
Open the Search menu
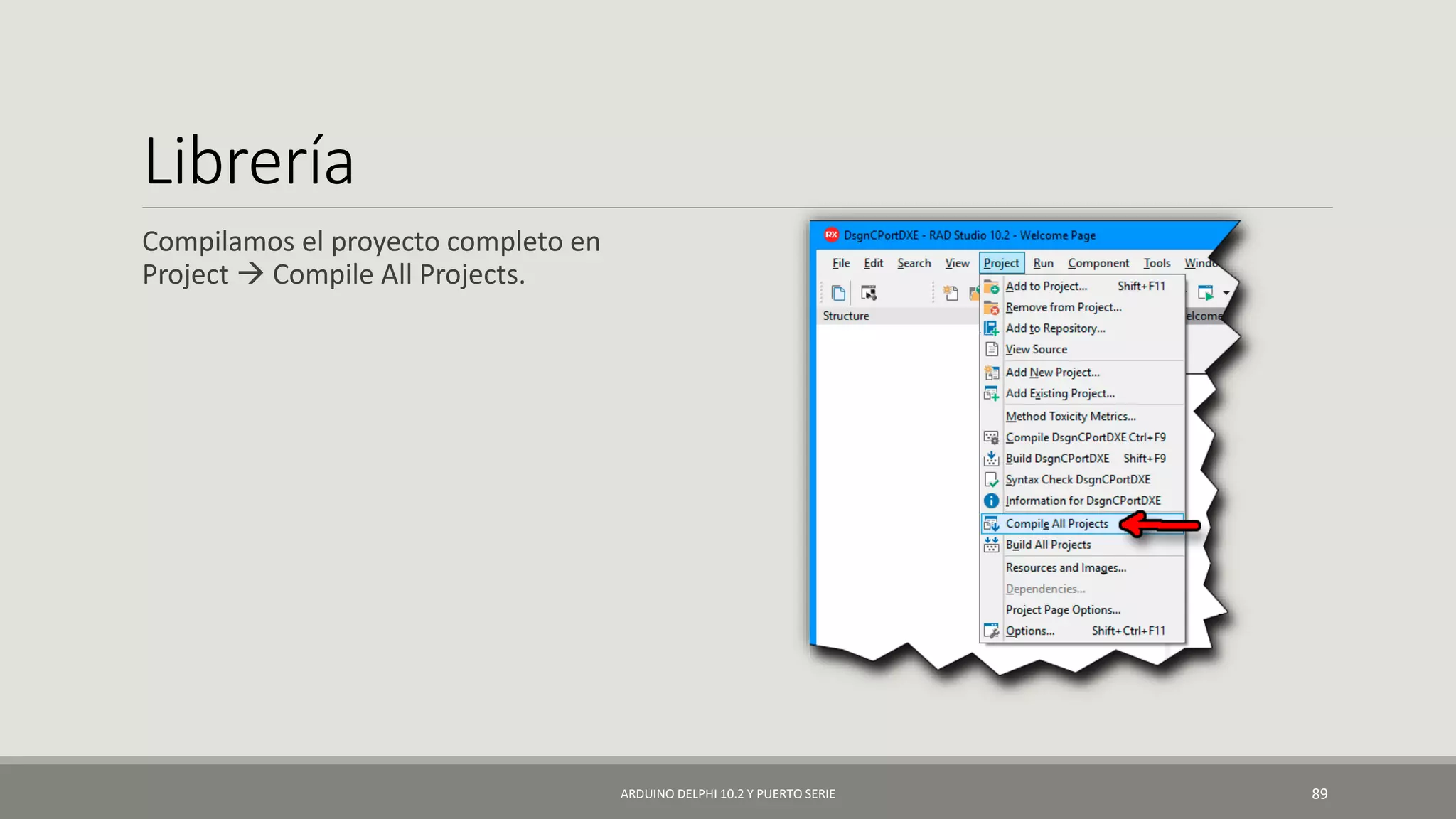[x=914, y=263]
